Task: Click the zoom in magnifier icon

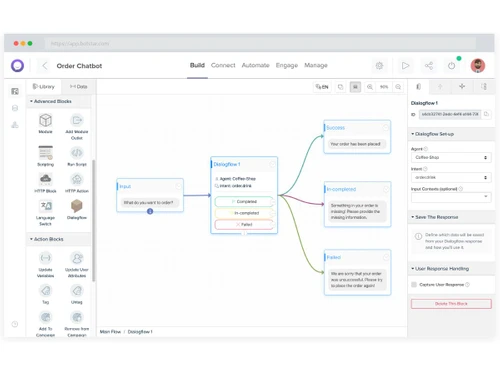Action: pyautogui.click(x=370, y=87)
